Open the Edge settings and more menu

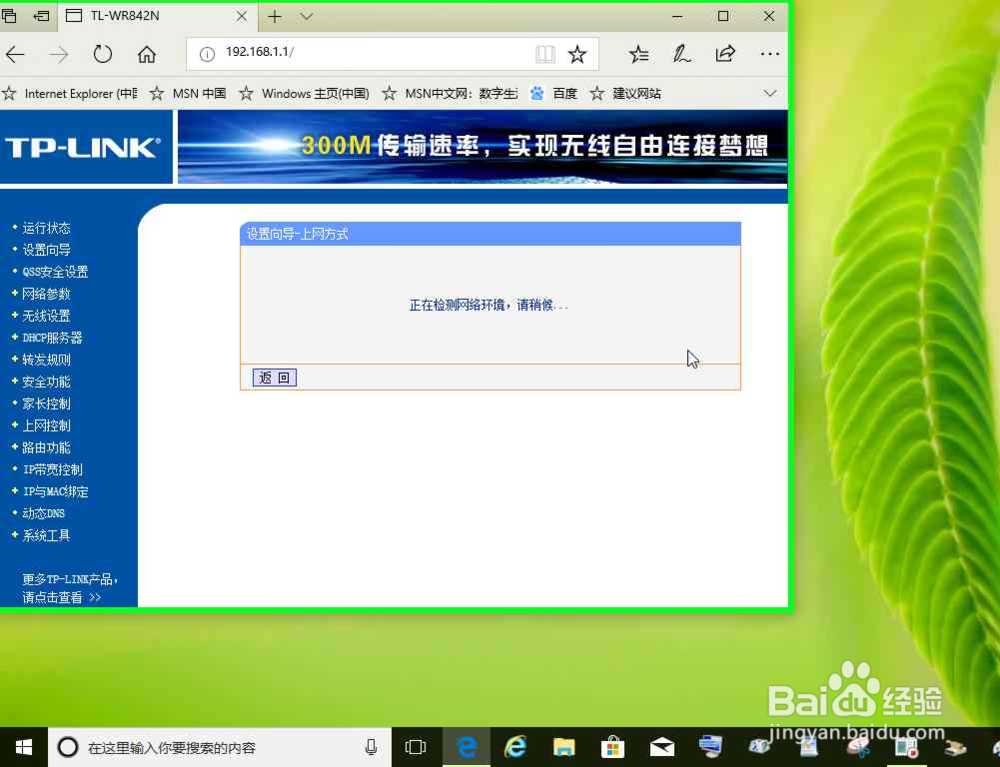point(770,54)
